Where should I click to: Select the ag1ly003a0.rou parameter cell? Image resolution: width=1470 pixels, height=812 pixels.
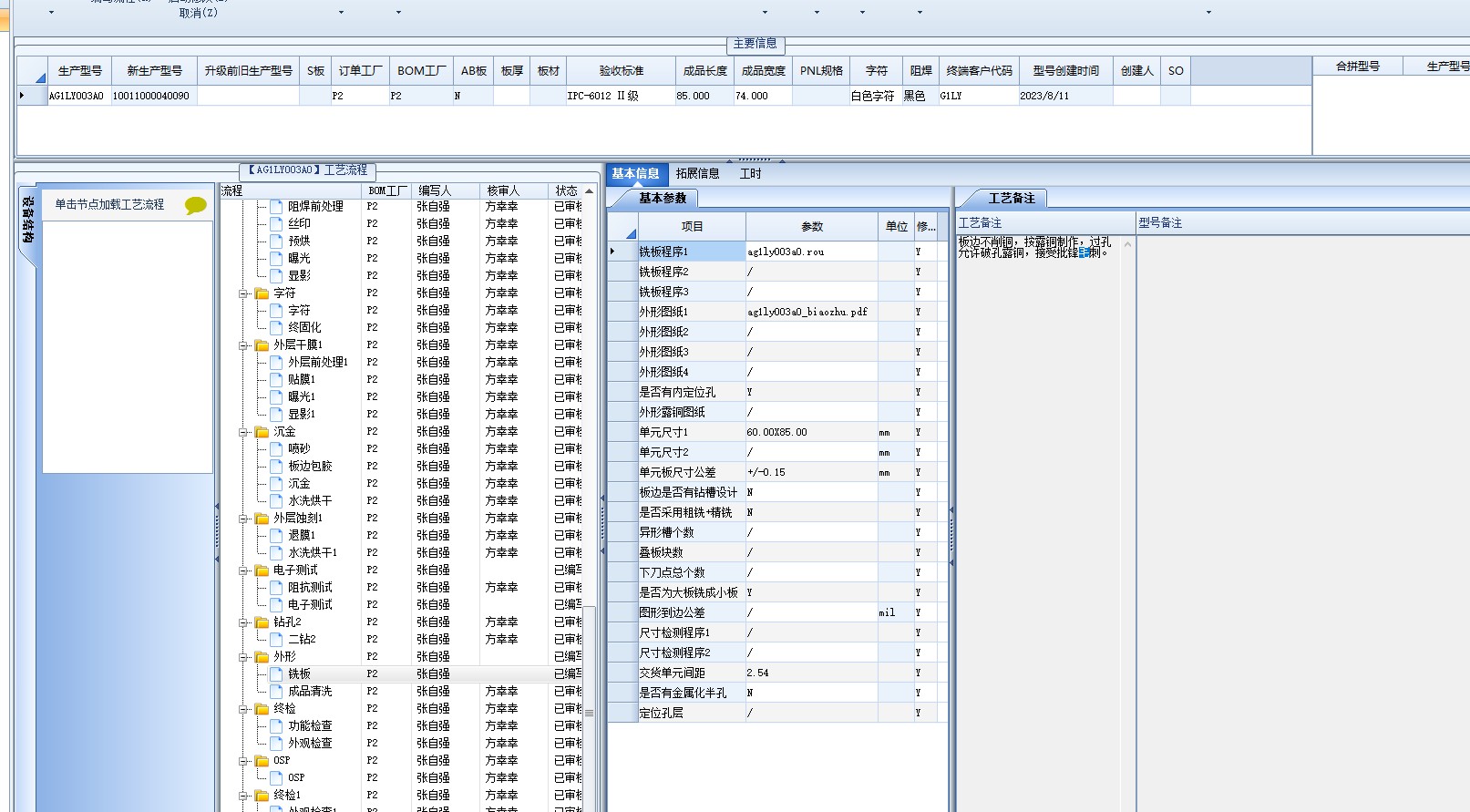[x=811, y=252]
